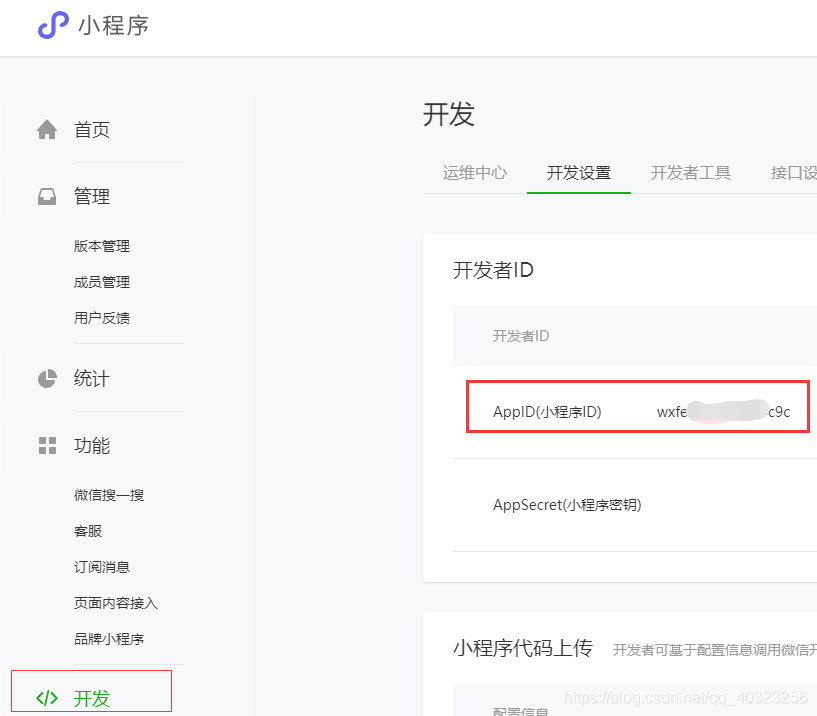
Task: Open 成员管理 in the sidebar
Action: coord(101,281)
